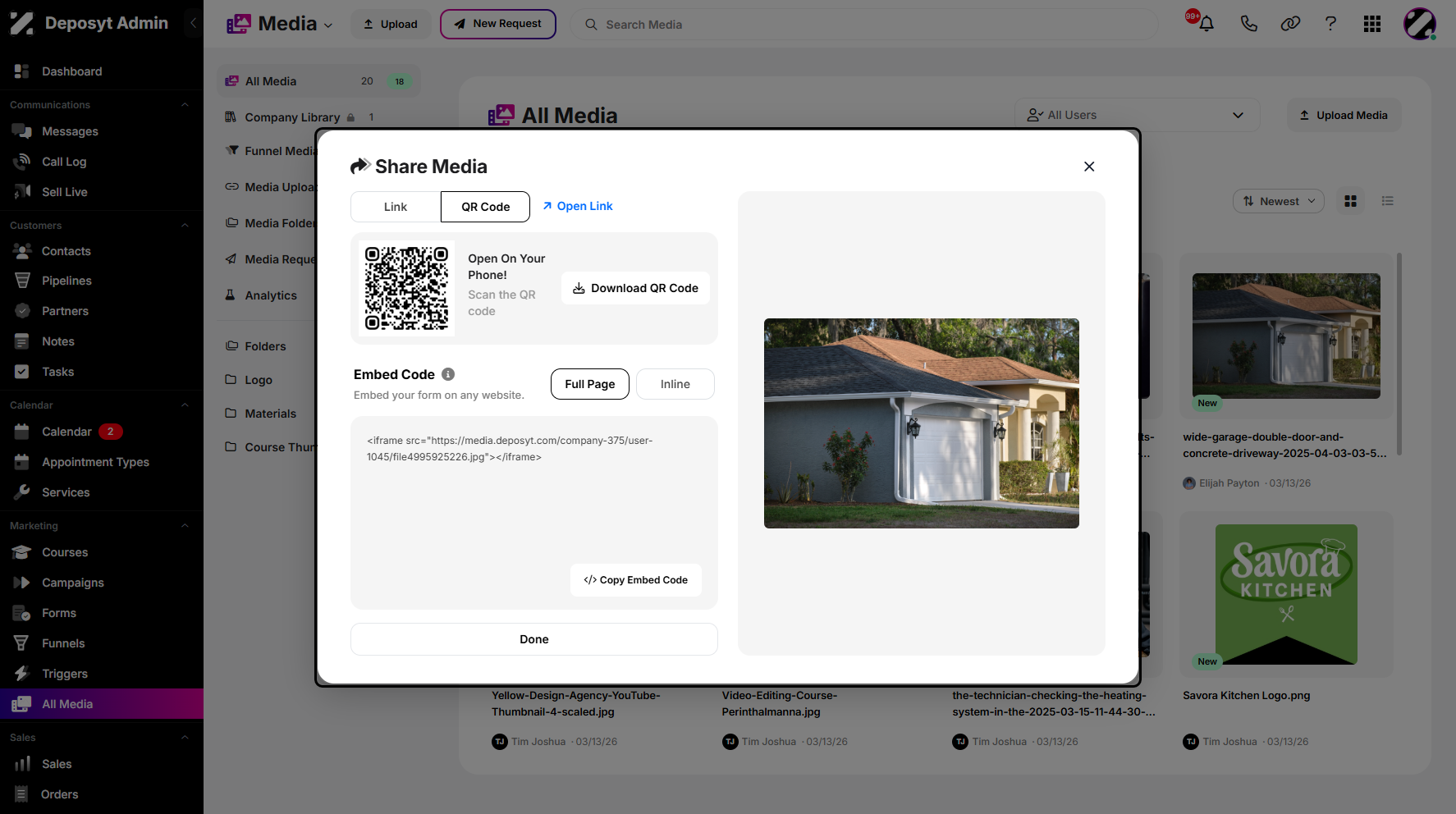Open the notifications bell icon
This screenshot has height=814, width=1456.
pyautogui.click(x=1206, y=24)
